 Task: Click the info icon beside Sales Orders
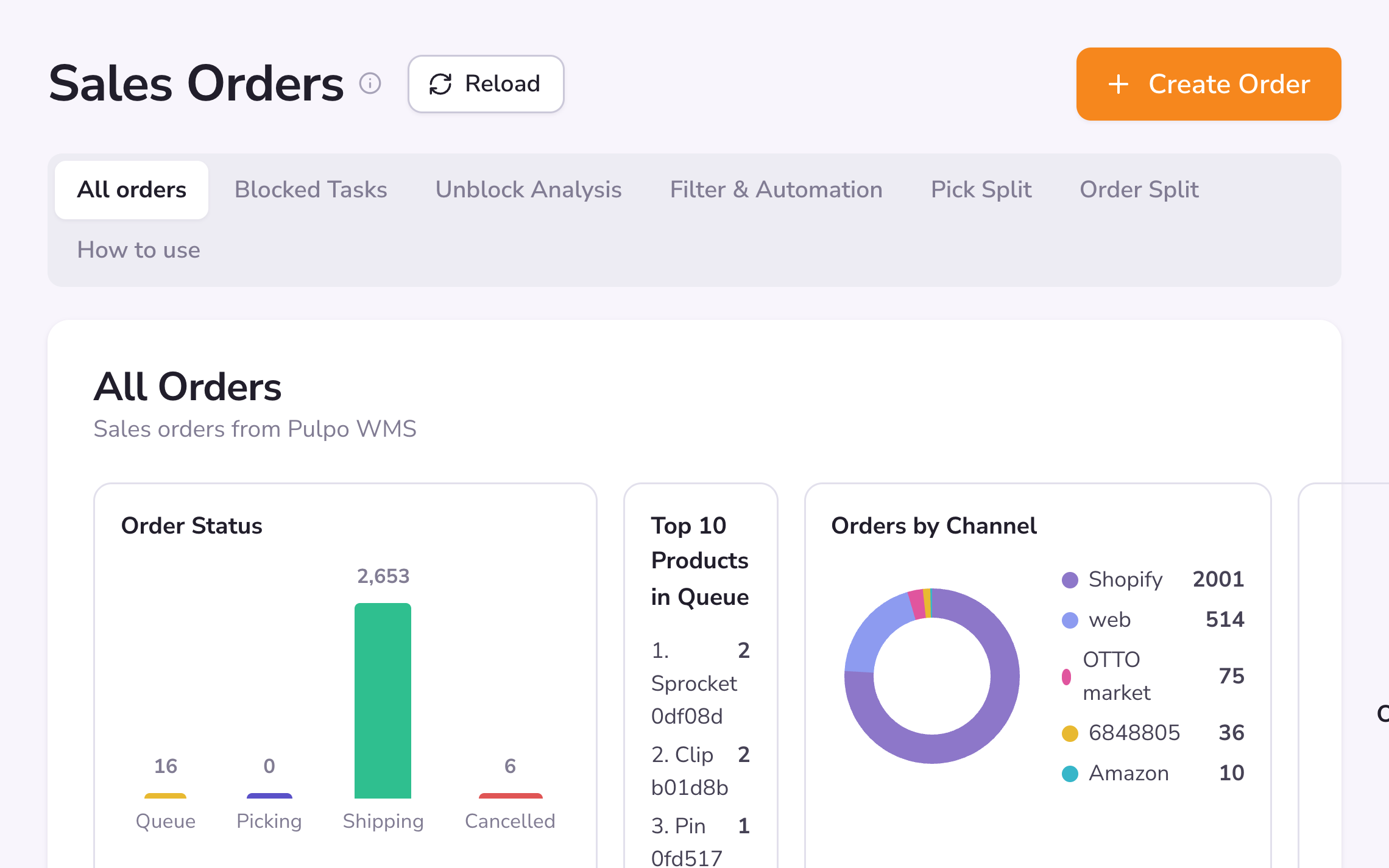click(370, 83)
